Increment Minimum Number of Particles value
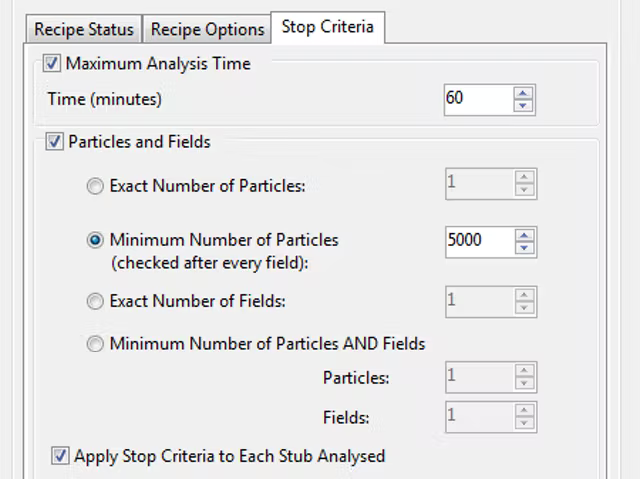 (524, 235)
